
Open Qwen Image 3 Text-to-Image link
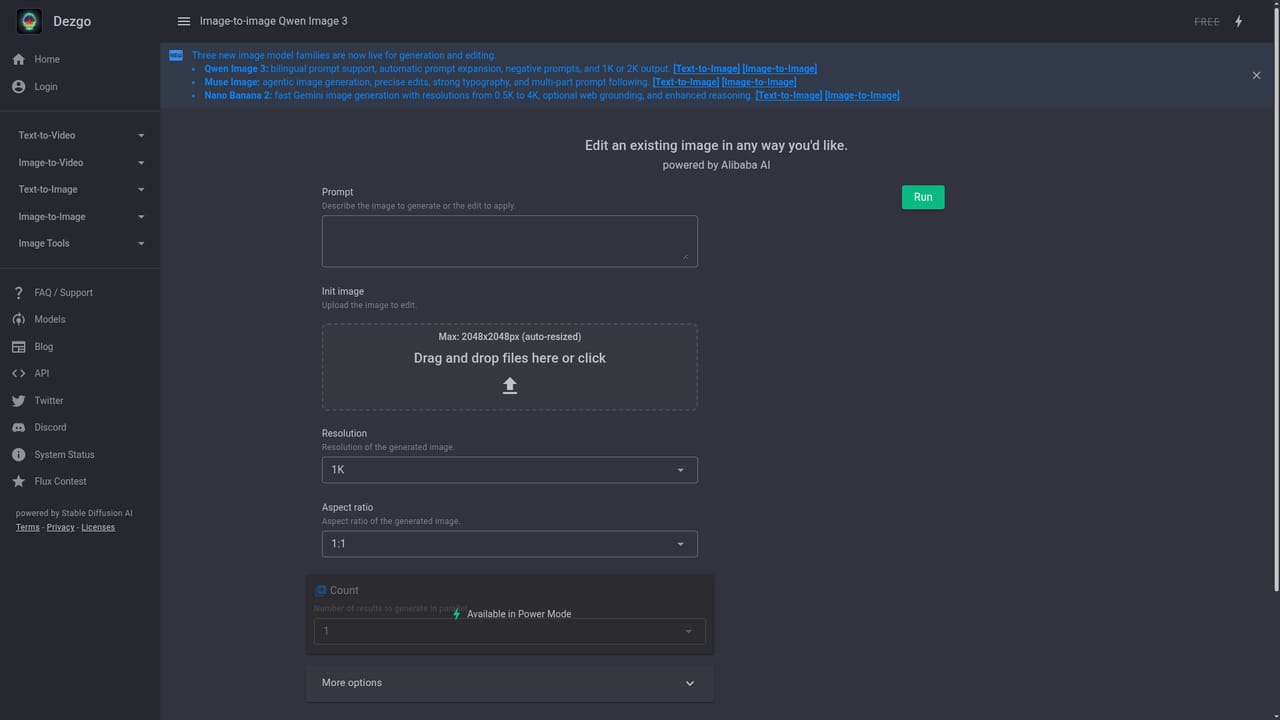(x=706, y=69)
